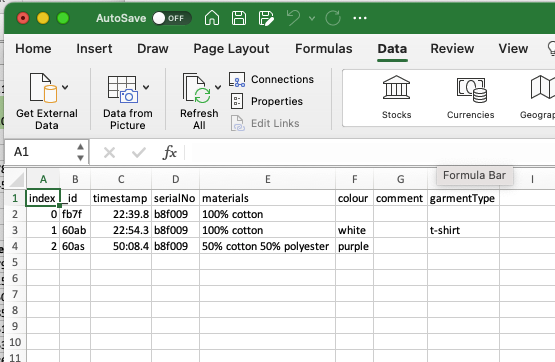This screenshot has width=555, height=362.
Task: Open Connections
Action: [271, 79]
